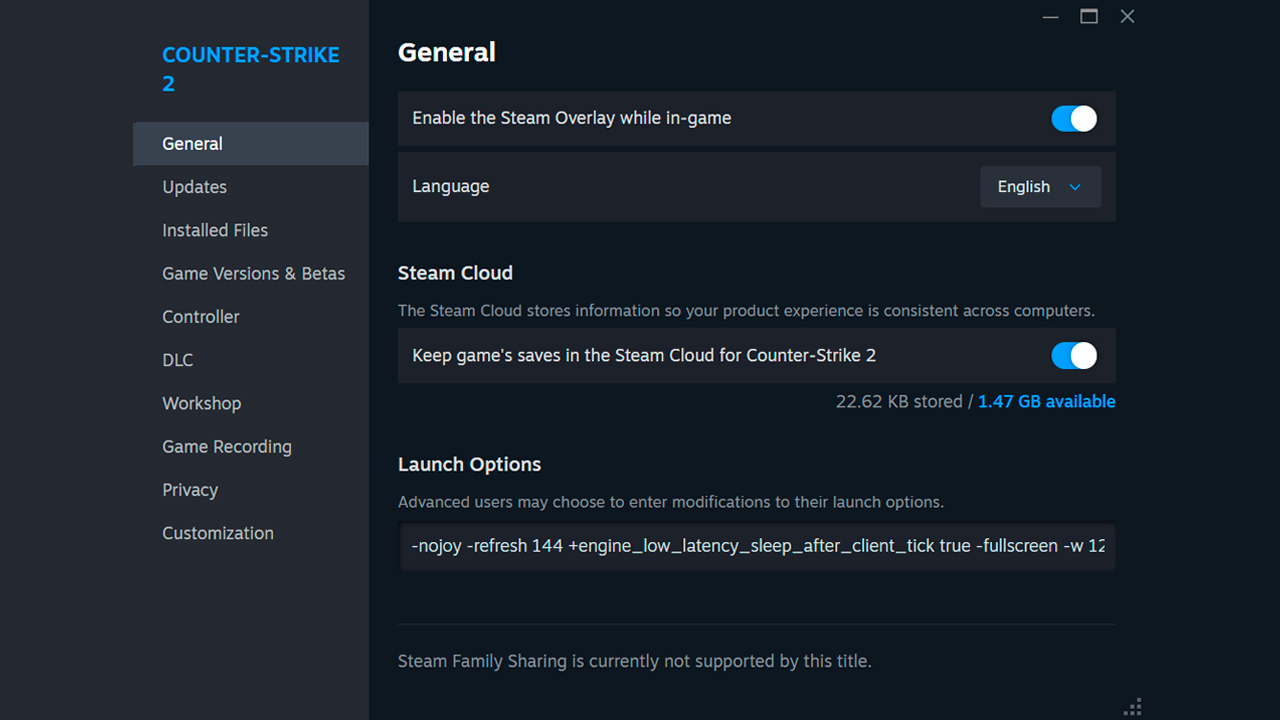Switch to the Controller settings

(251, 317)
